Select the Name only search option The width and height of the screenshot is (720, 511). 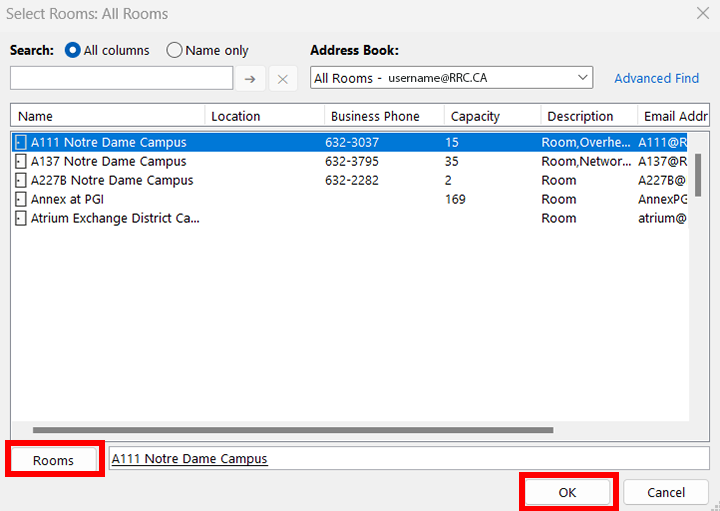(x=174, y=50)
